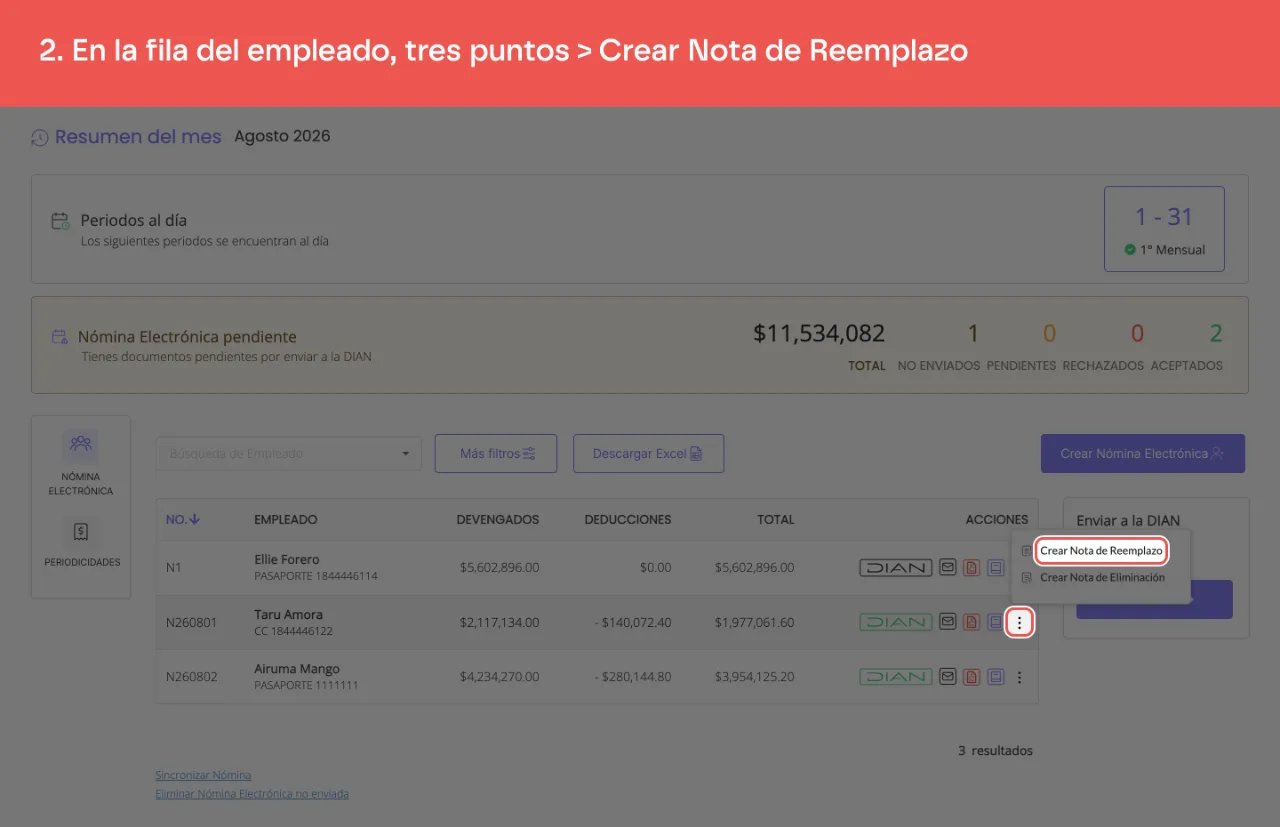Viewport: 1280px width, 827px height.
Task: Open the DIAN status for Ellie Forero
Action: [895, 567]
